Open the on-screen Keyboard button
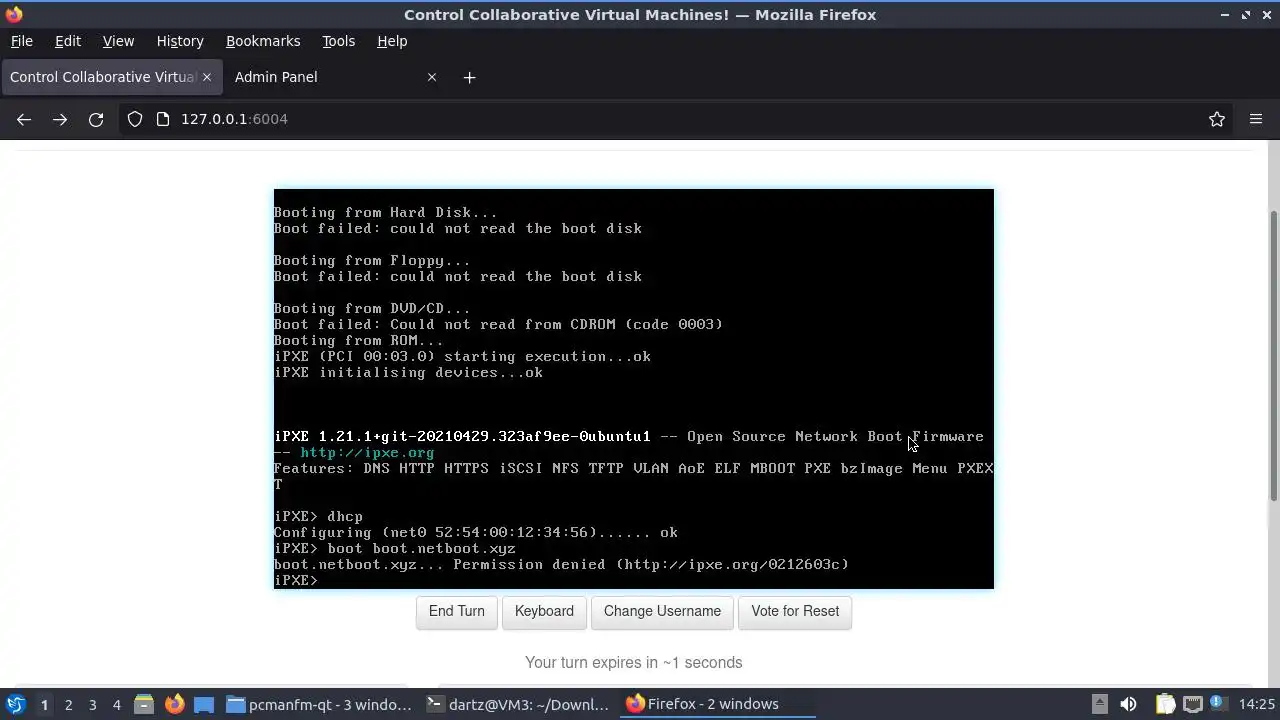This screenshot has height=720, width=1280. coord(544,611)
